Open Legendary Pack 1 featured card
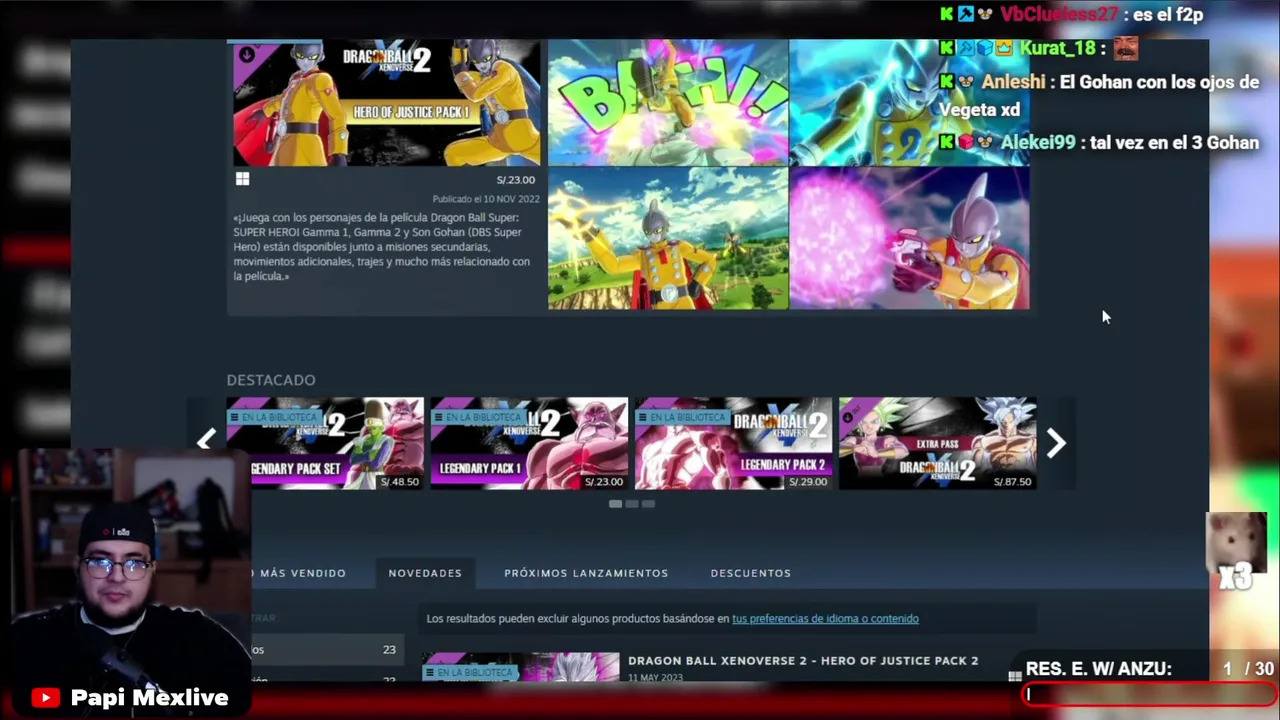Viewport: 1280px width, 720px height. (x=529, y=443)
